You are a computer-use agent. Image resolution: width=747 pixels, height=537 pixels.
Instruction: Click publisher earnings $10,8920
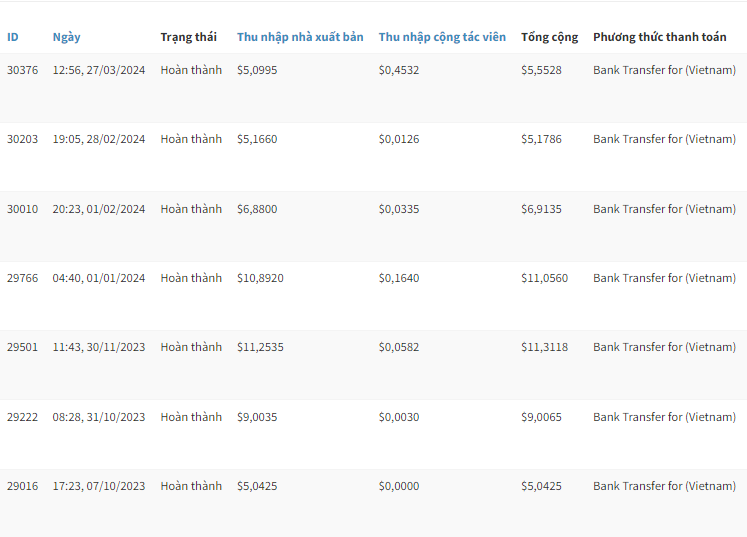pos(260,278)
